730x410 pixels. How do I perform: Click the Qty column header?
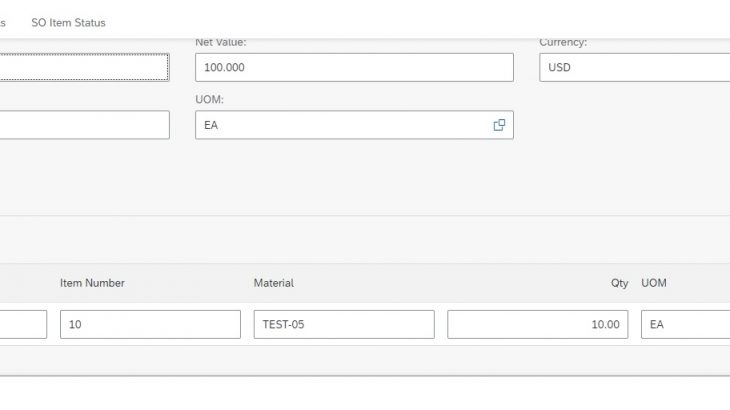[619, 283]
